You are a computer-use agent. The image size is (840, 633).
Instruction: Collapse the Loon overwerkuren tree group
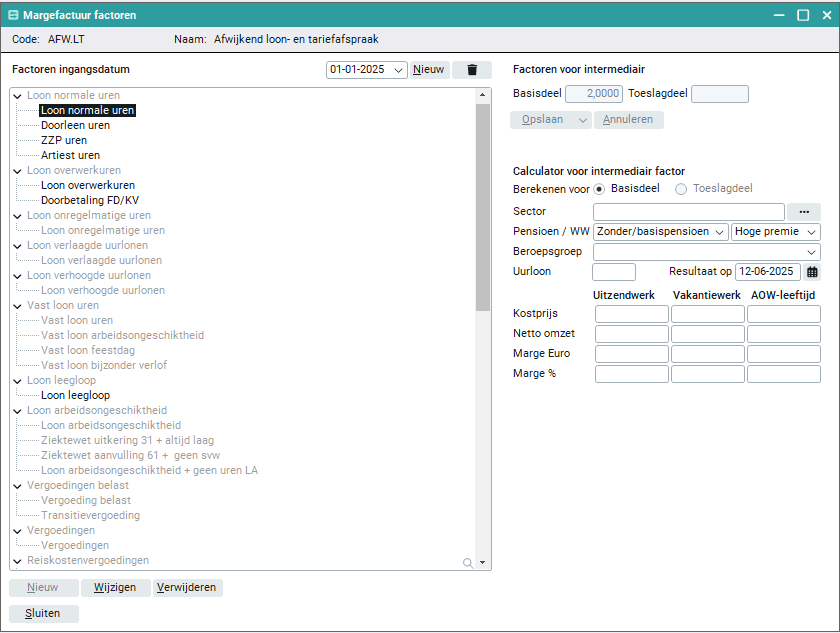pos(17,171)
